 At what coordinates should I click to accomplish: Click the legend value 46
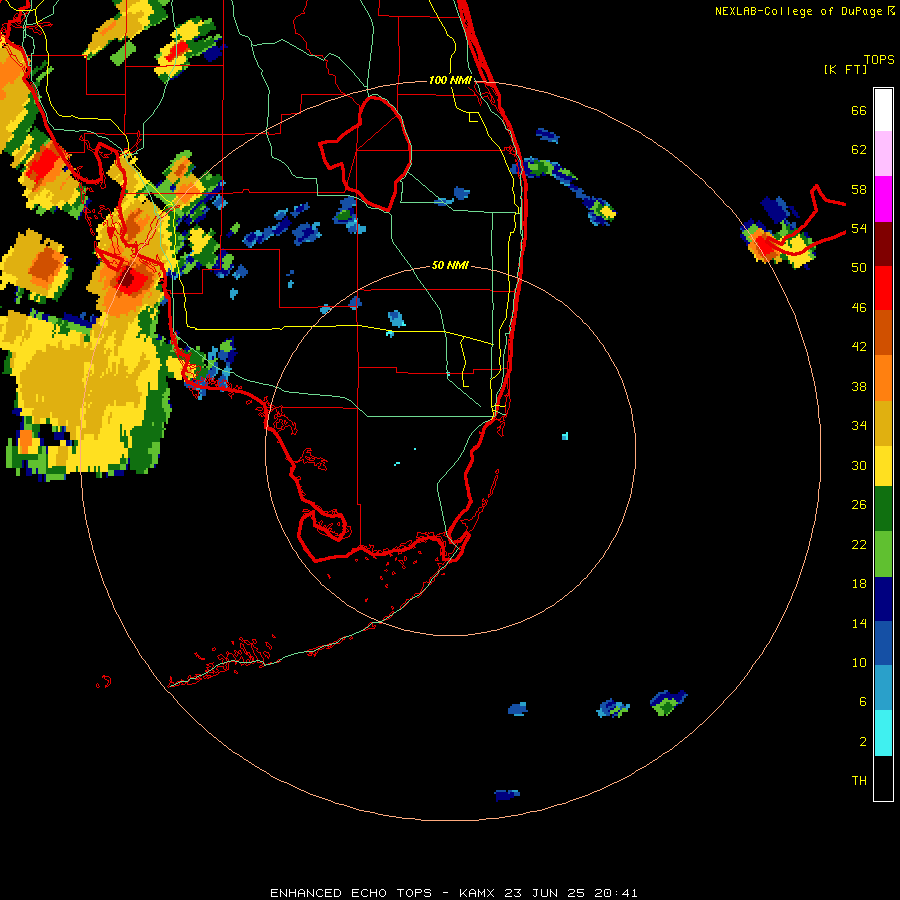859,307
